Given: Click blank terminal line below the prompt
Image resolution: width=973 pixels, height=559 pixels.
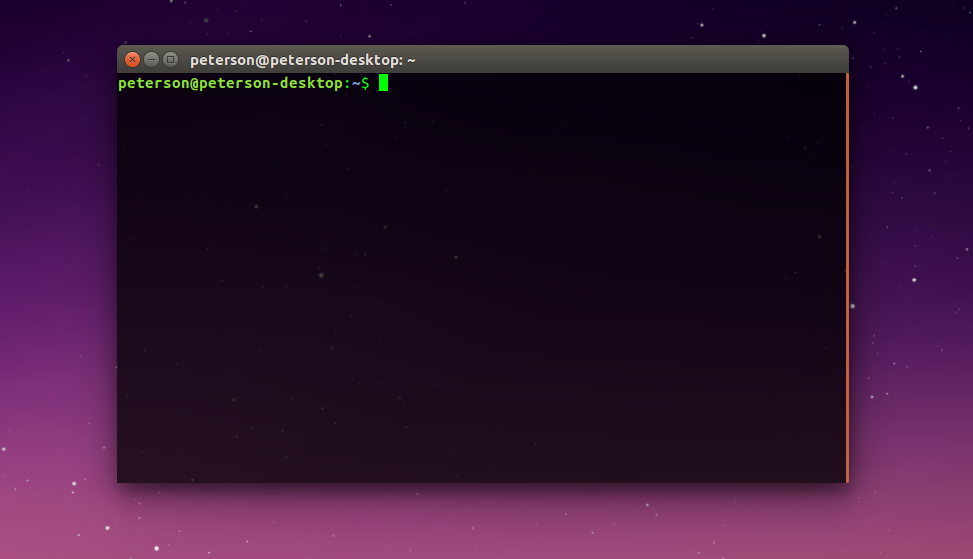Looking at the screenshot, I should pos(300,102).
